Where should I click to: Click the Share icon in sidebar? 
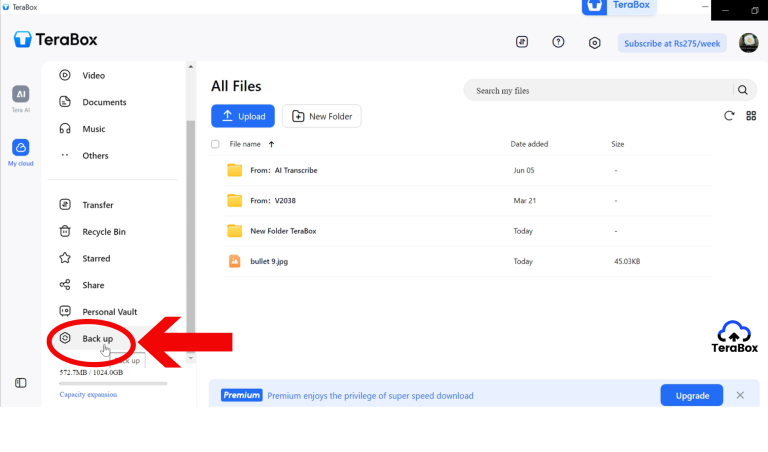(65, 285)
